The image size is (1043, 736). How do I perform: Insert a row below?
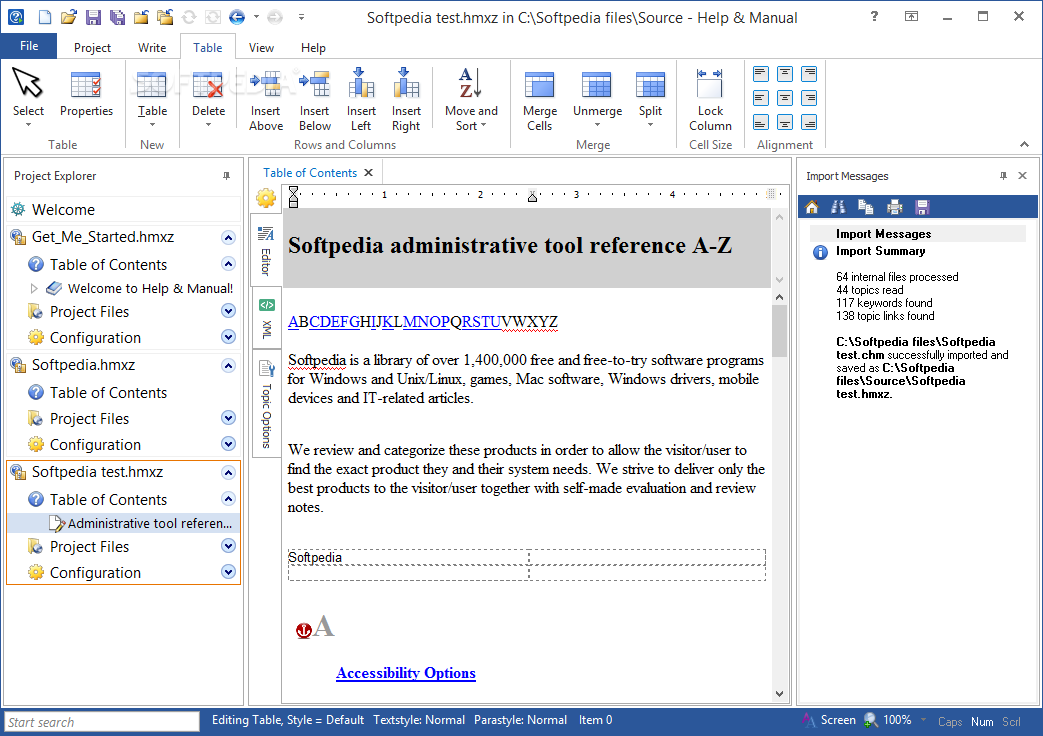(315, 100)
